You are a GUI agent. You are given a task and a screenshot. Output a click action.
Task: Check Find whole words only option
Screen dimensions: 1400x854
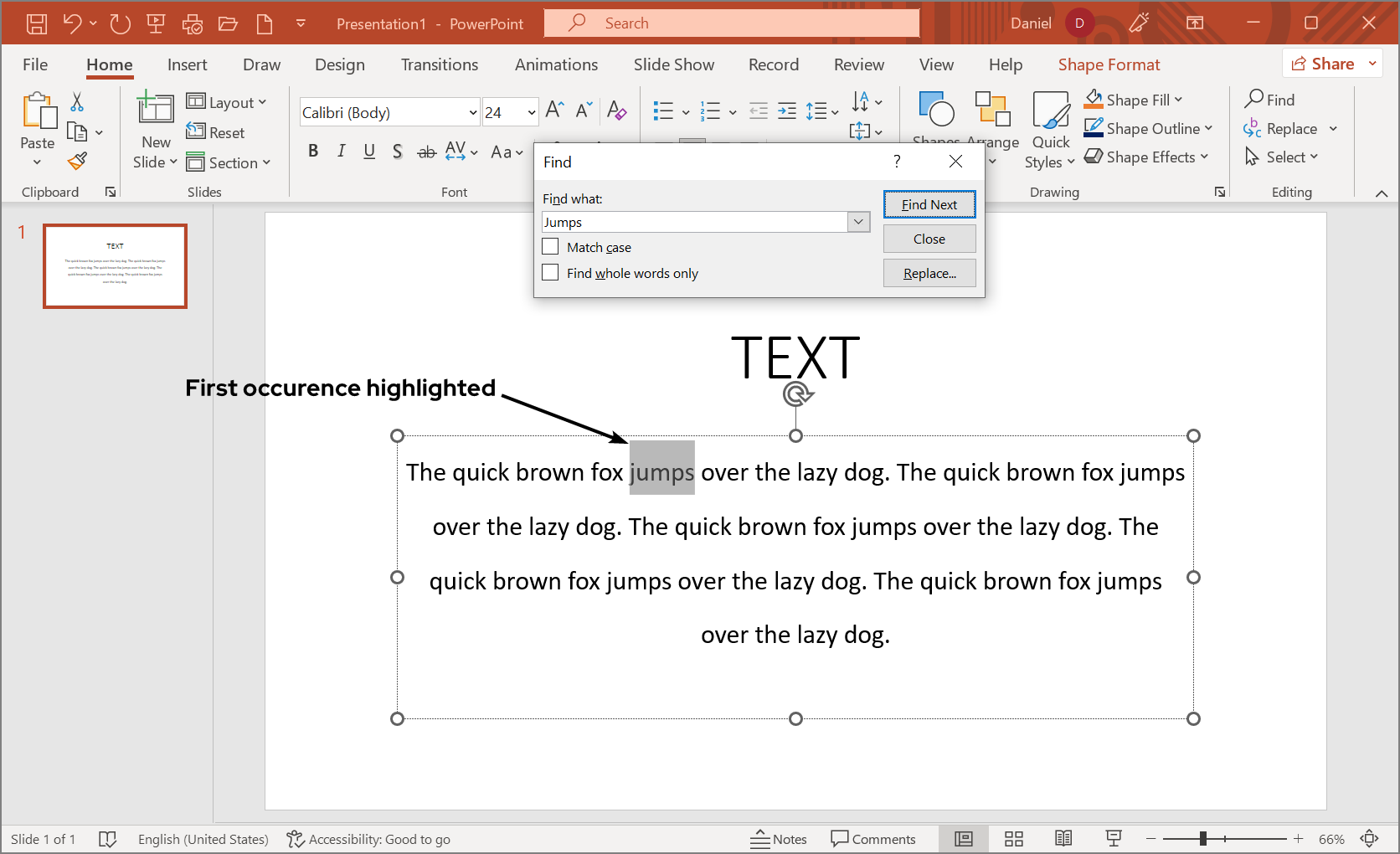551,273
